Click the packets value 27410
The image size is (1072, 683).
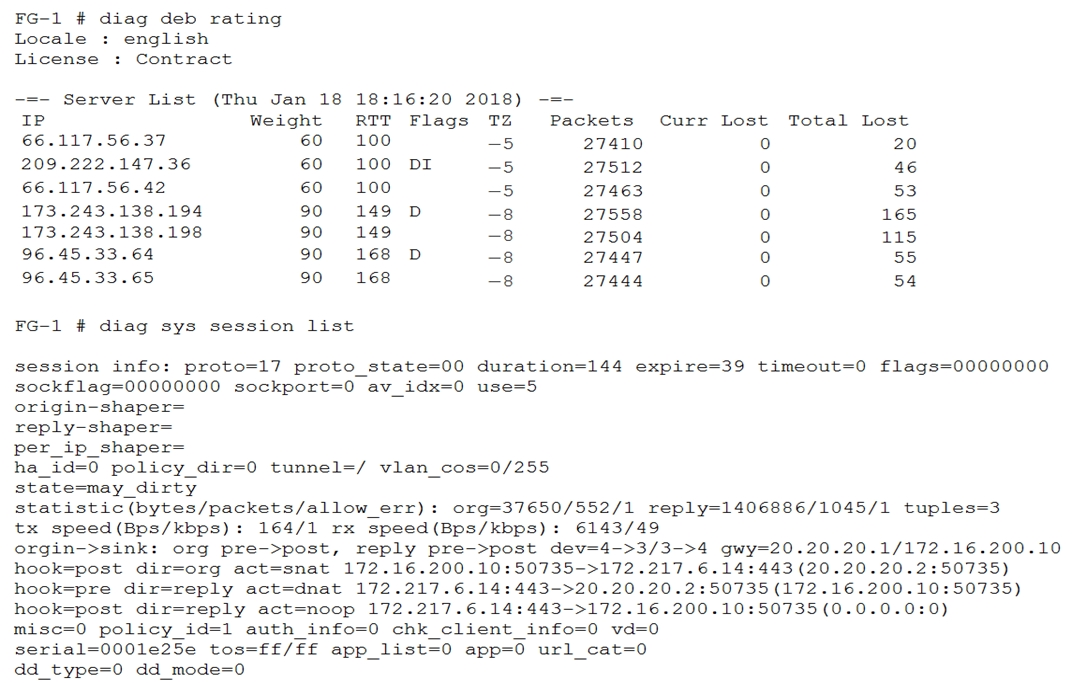click(613, 144)
